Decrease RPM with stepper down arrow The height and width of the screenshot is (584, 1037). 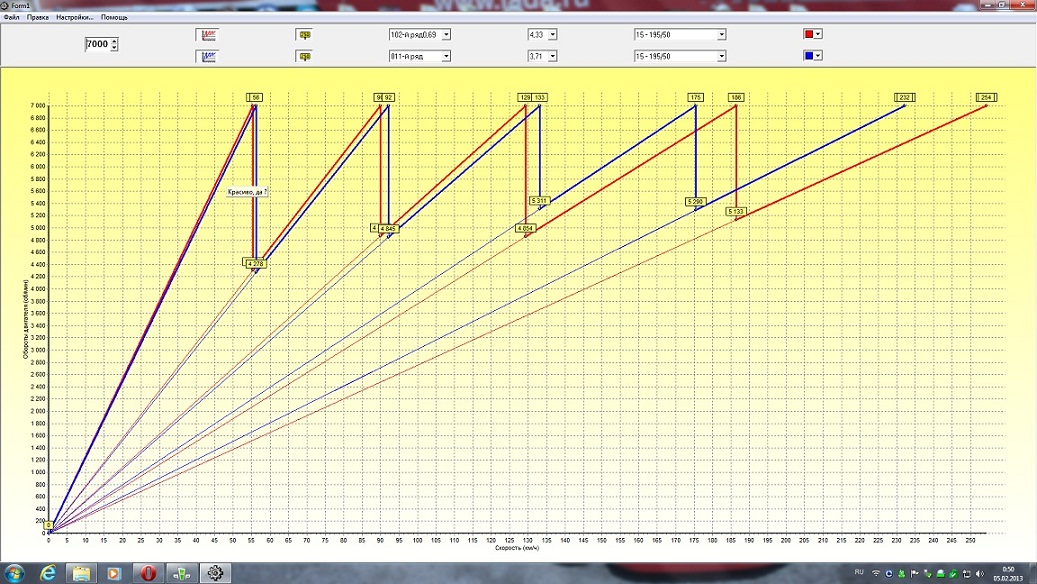click(x=114, y=48)
